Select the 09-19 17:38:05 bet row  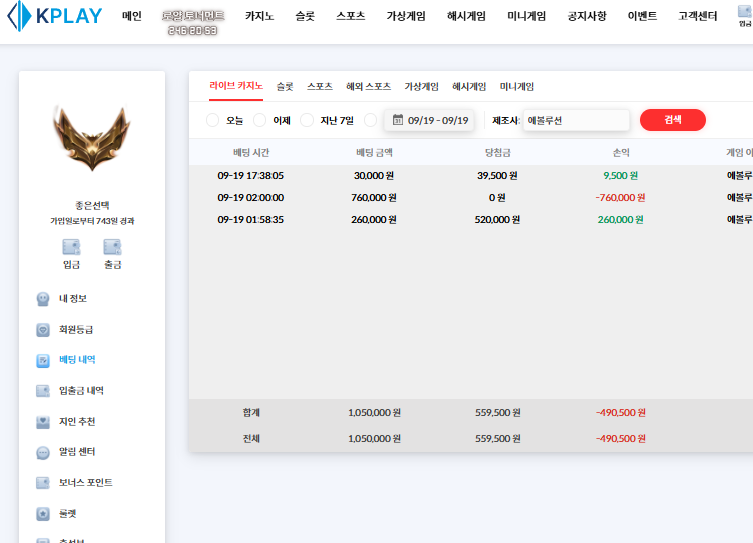click(471, 175)
